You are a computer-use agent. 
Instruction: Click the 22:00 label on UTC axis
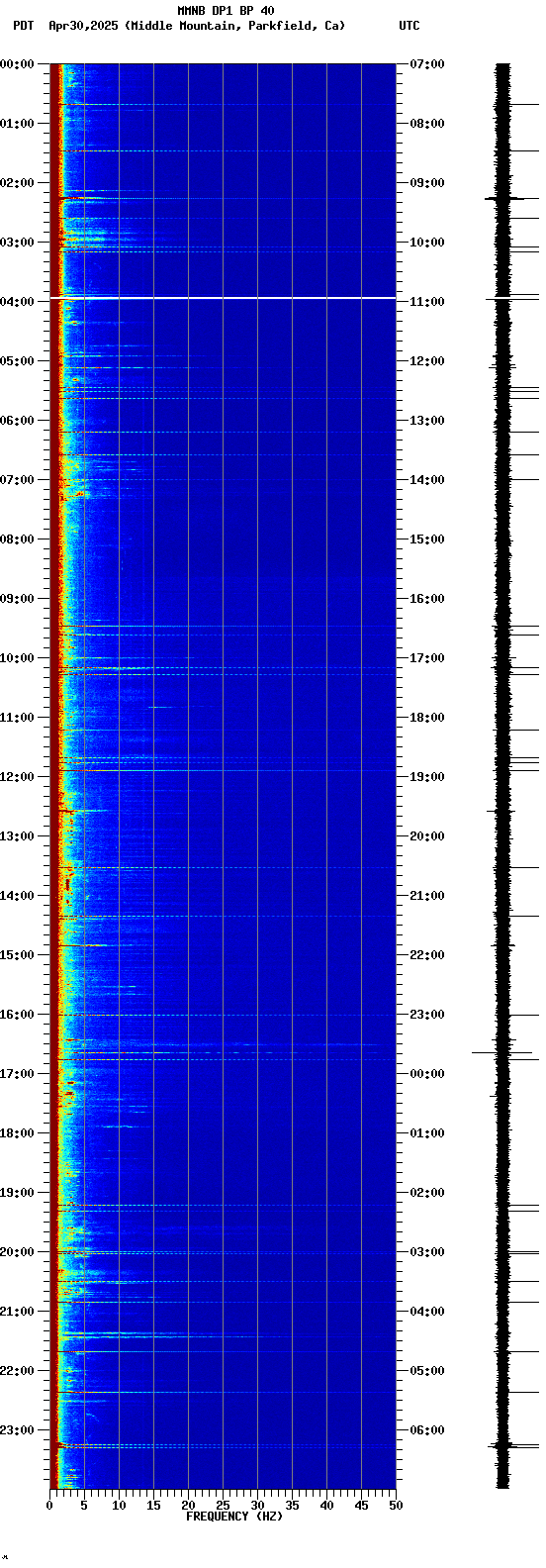tap(426, 955)
